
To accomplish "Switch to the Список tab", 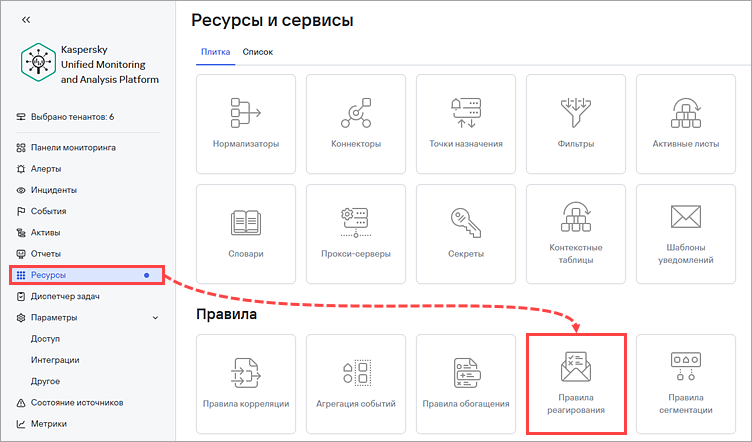I will (x=258, y=52).
